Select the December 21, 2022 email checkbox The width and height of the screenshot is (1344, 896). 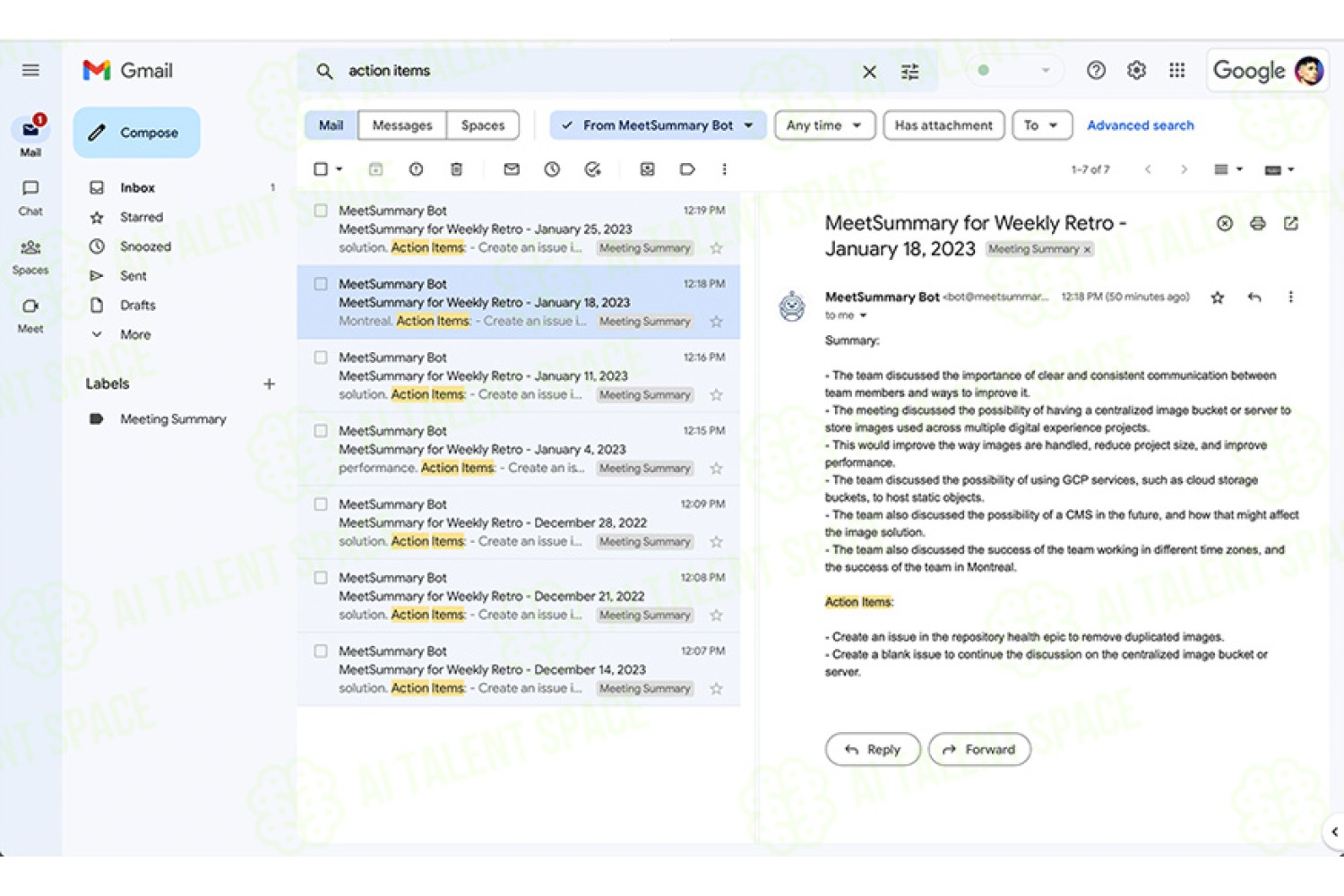[x=321, y=578]
